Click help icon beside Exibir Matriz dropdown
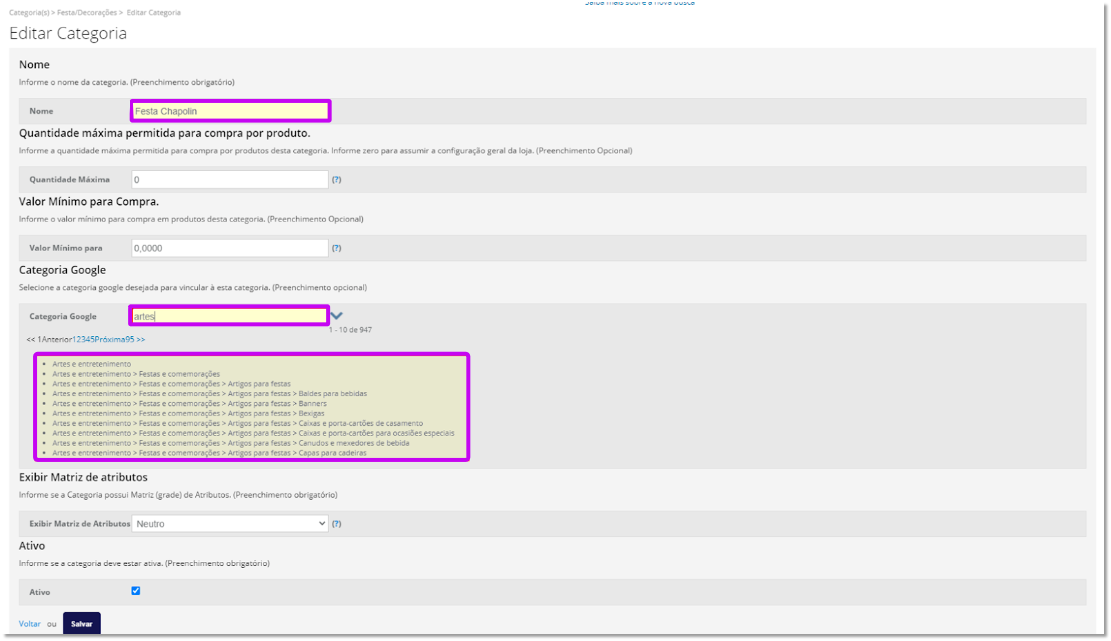1111x641 pixels. tap(337, 524)
